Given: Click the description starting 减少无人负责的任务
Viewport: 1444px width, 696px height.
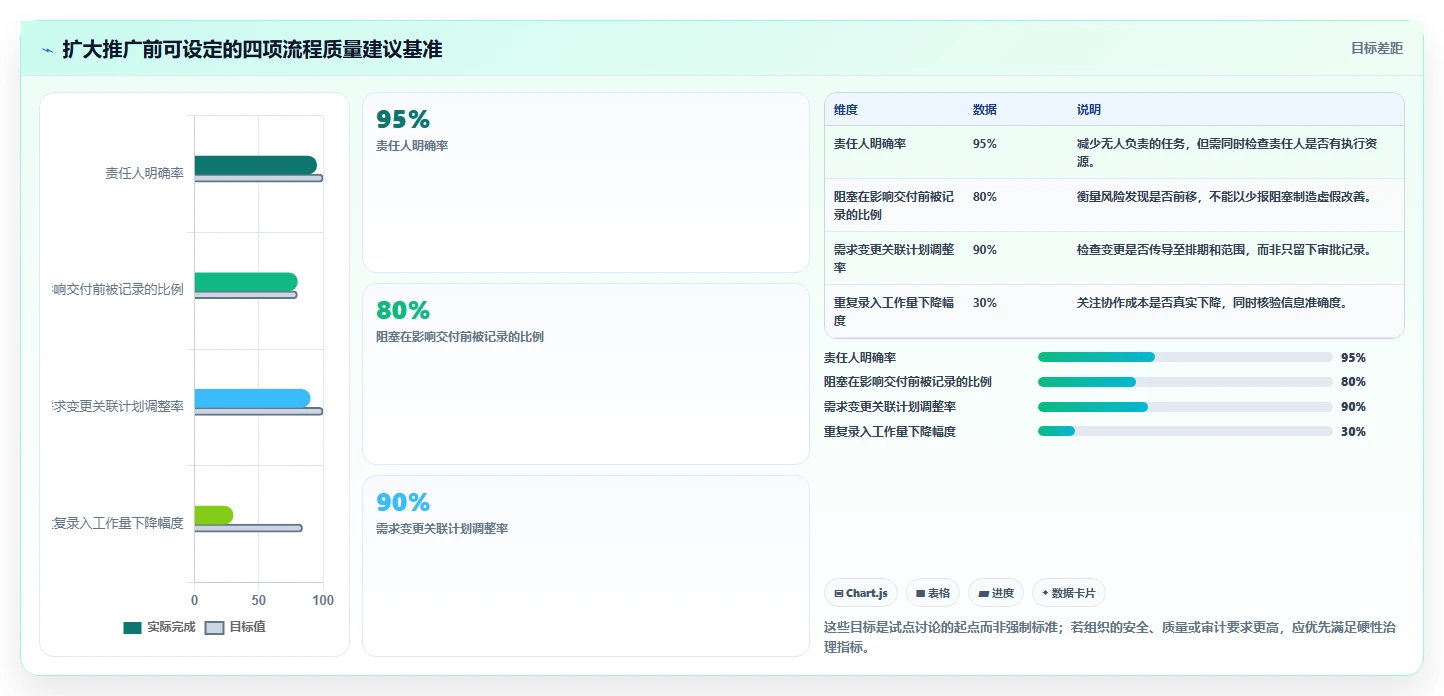Looking at the screenshot, I should pyautogui.click(x=1227, y=153).
